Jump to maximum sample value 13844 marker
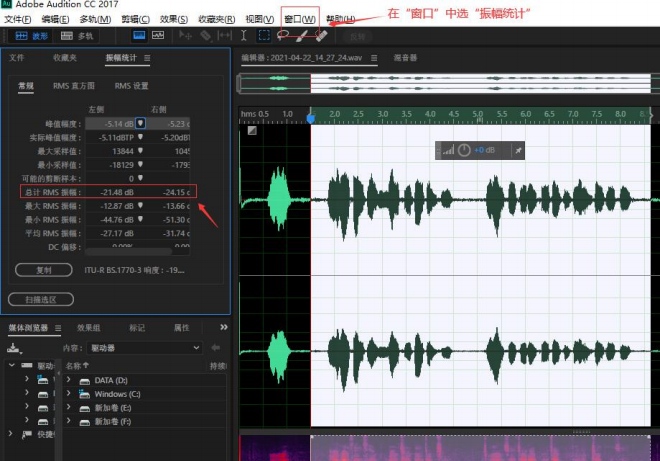The height and width of the screenshot is (461, 660). click(x=141, y=151)
